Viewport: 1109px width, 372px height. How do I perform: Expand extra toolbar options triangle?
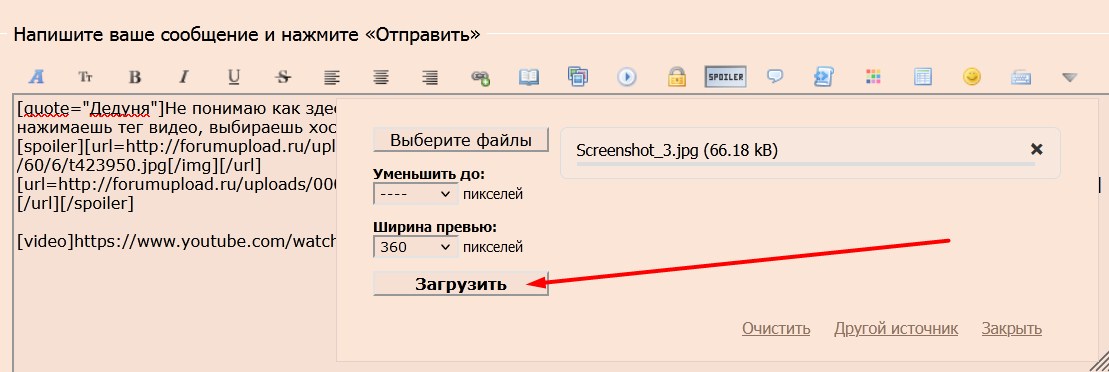click(1070, 77)
